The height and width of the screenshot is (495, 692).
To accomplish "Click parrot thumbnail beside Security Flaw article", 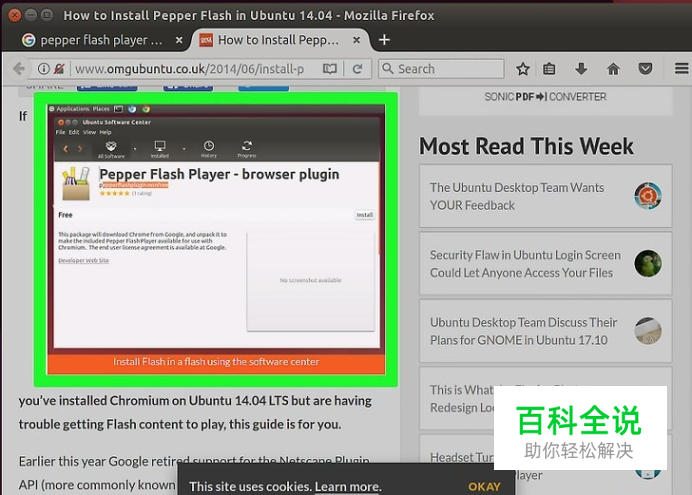I will click(648, 263).
